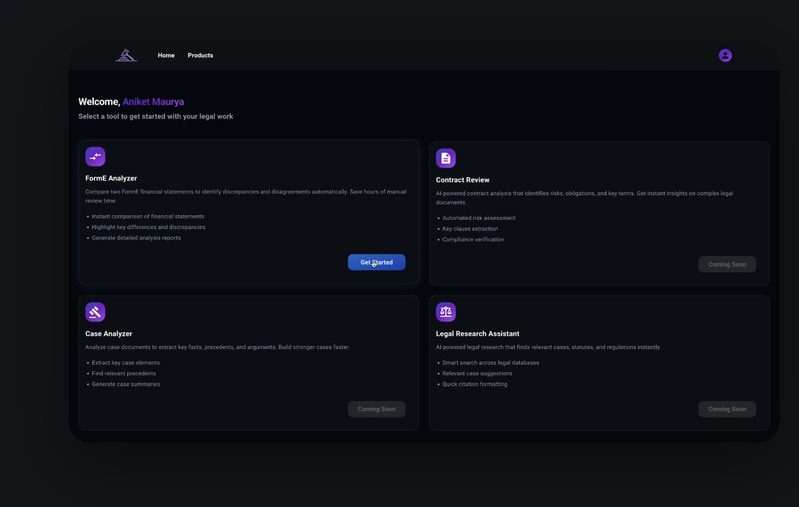Viewport: 799px width, 507px height.
Task: Click 'Instant comparison of financial statements' bullet
Action: coord(148,216)
